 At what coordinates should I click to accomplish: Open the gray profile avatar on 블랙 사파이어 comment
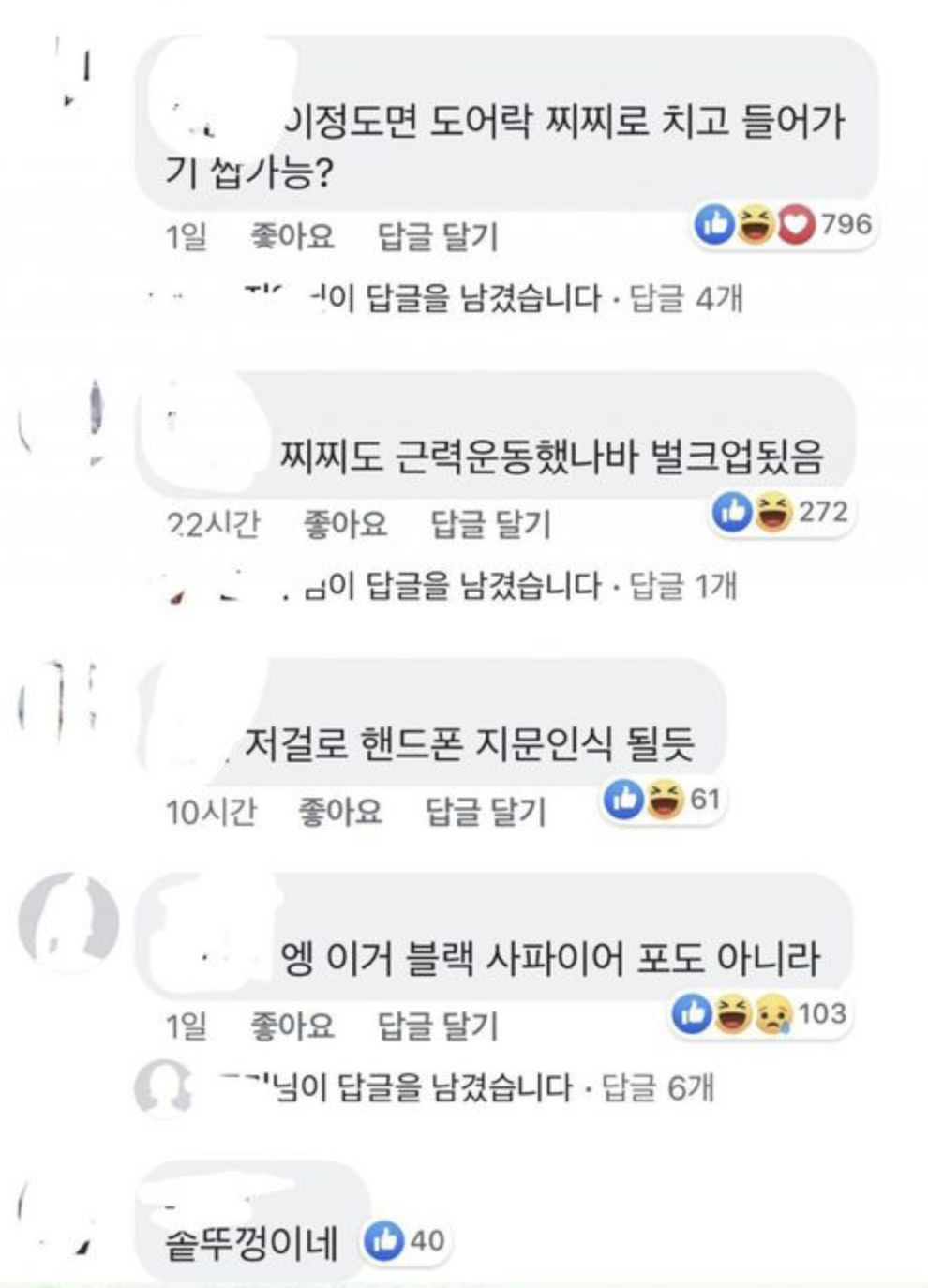(68, 923)
